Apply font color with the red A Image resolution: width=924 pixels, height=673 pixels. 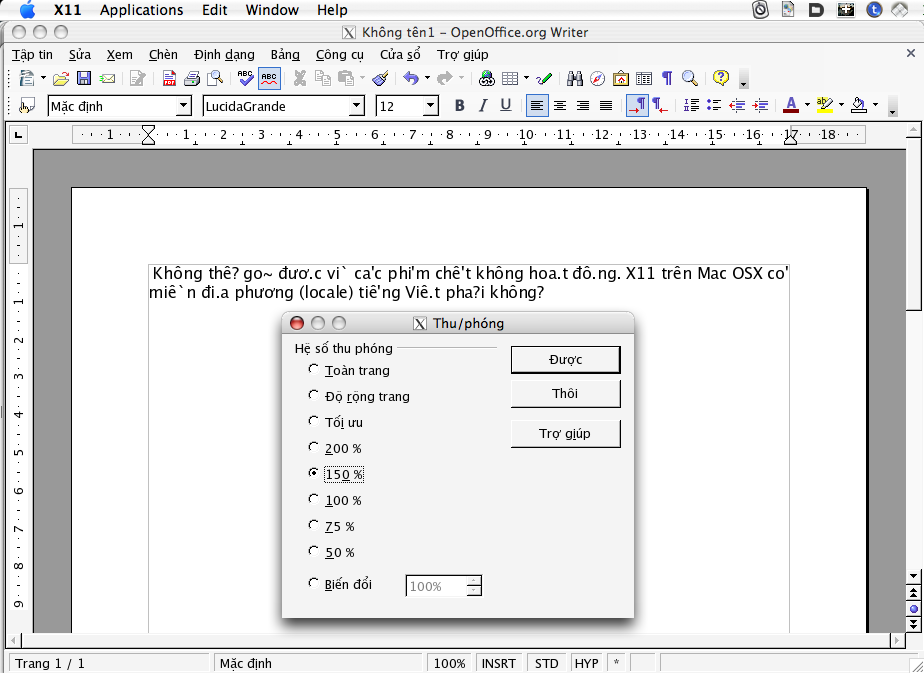(791, 105)
